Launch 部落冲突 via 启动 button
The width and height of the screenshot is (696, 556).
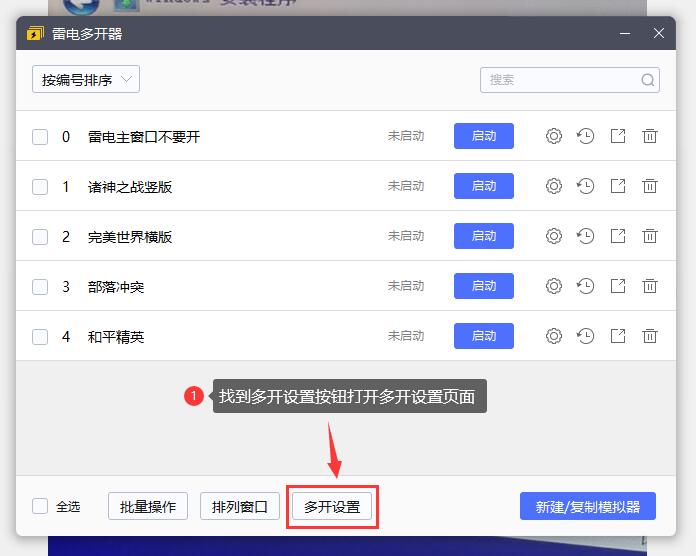coord(484,286)
